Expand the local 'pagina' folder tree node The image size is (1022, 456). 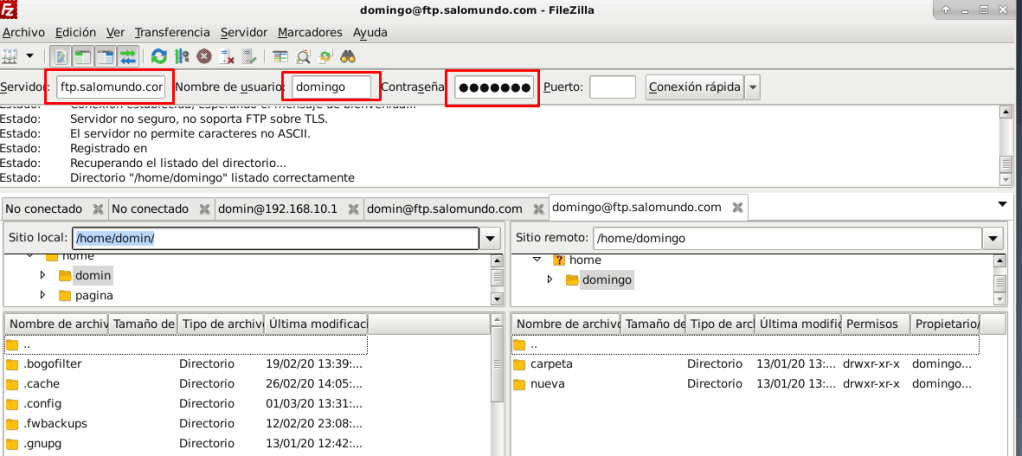click(x=43, y=295)
